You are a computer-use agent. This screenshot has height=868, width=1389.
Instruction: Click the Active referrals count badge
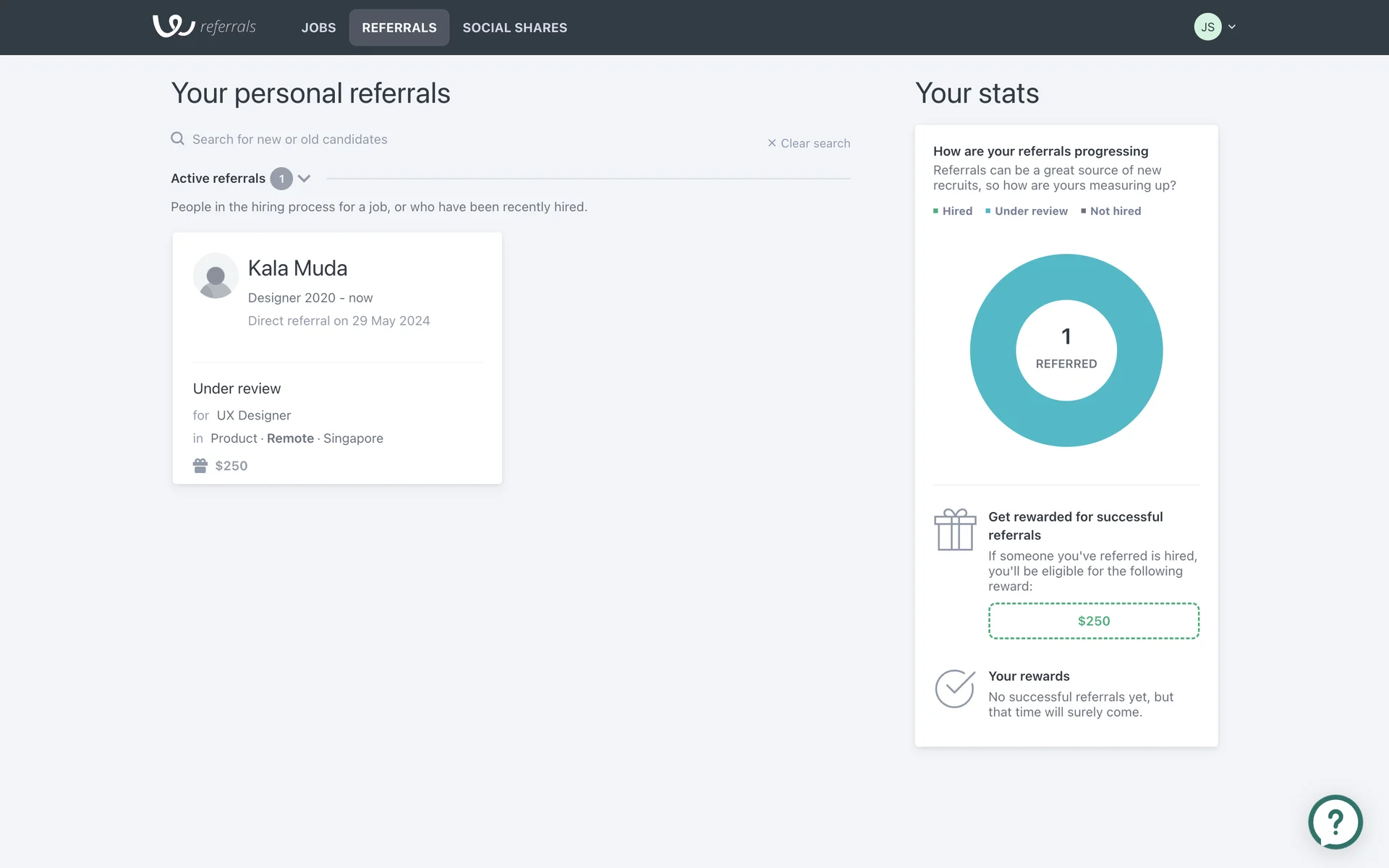click(x=281, y=179)
